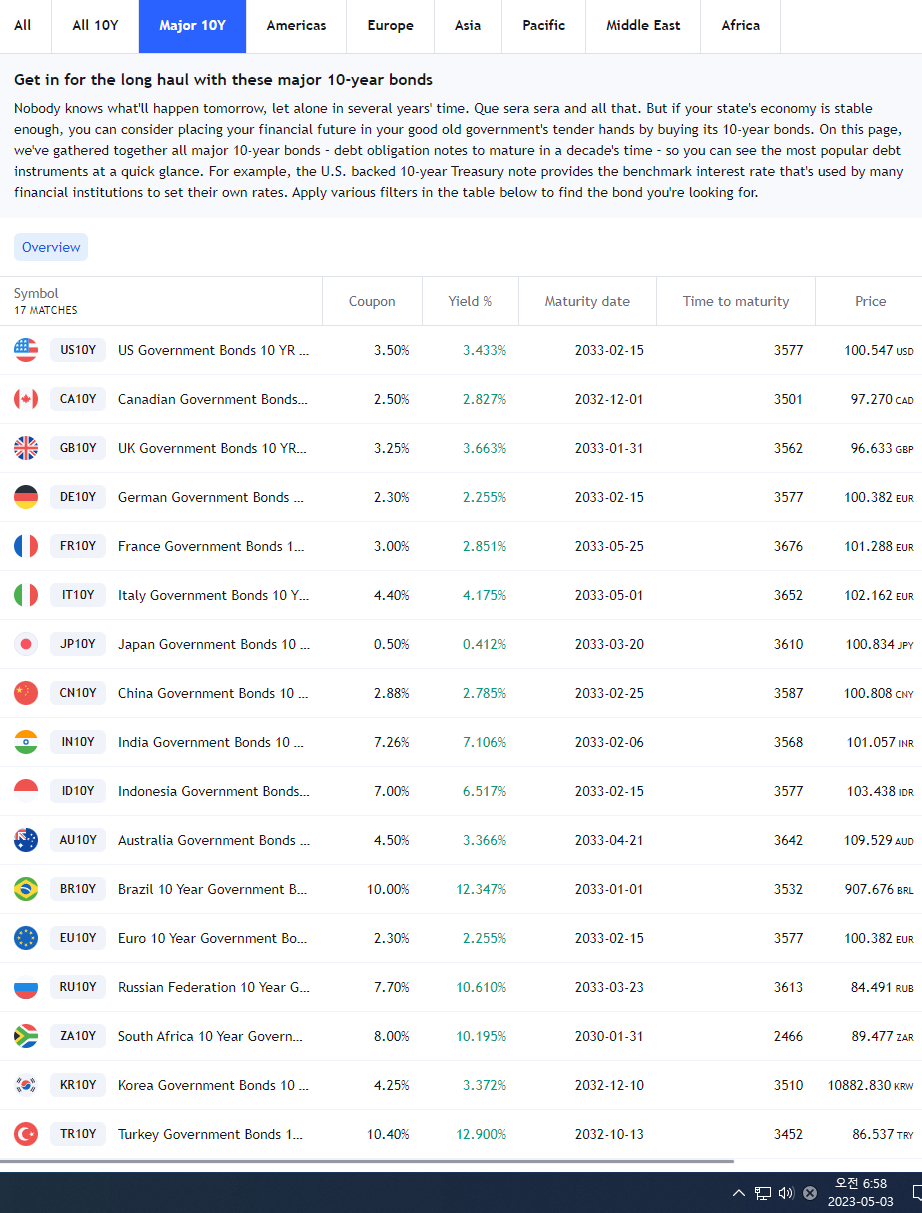Click the Turkey flag icon
Image resolution: width=922 pixels, height=1213 pixels.
pyautogui.click(x=26, y=1134)
